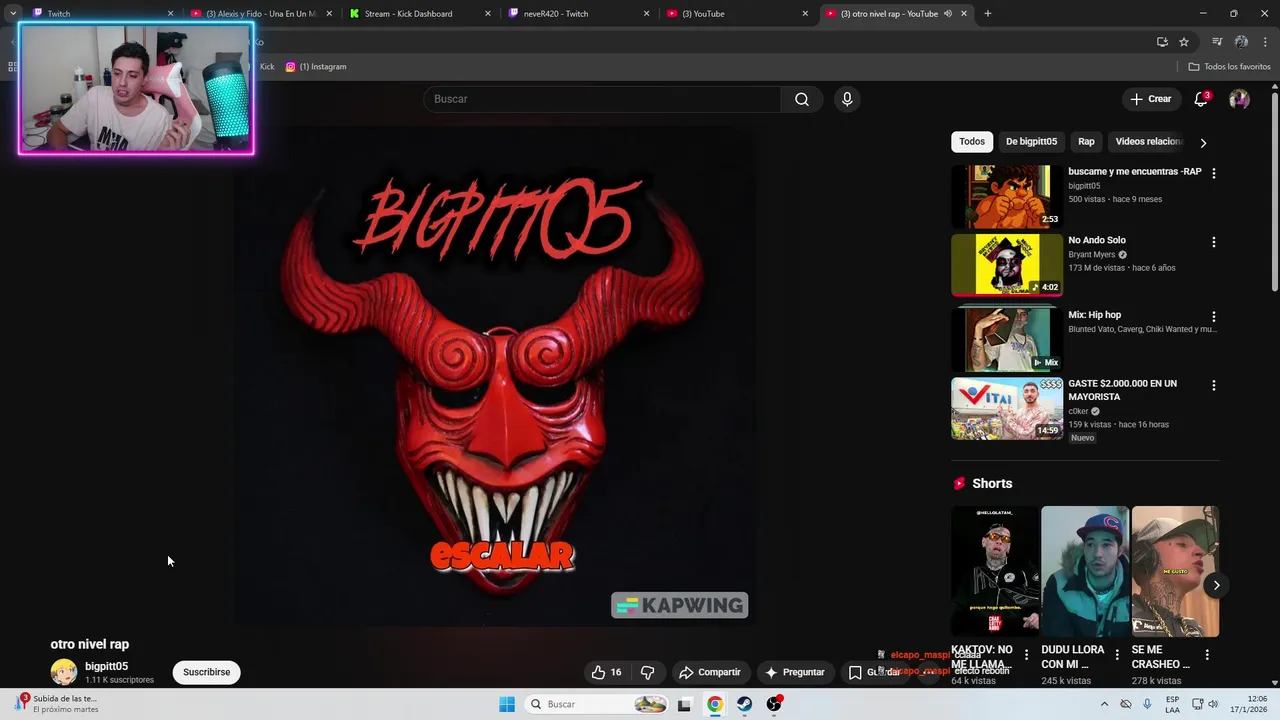Click the Suscribirse button
The height and width of the screenshot is (720, 1280).
coord(207,672)
